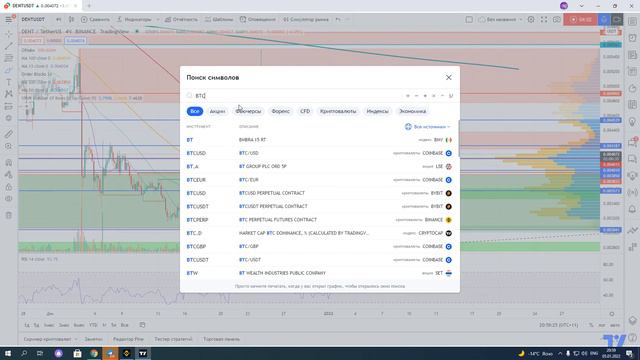Toggle lock all drawings icon
Viewport: 640px width, 360px height.
9,187
